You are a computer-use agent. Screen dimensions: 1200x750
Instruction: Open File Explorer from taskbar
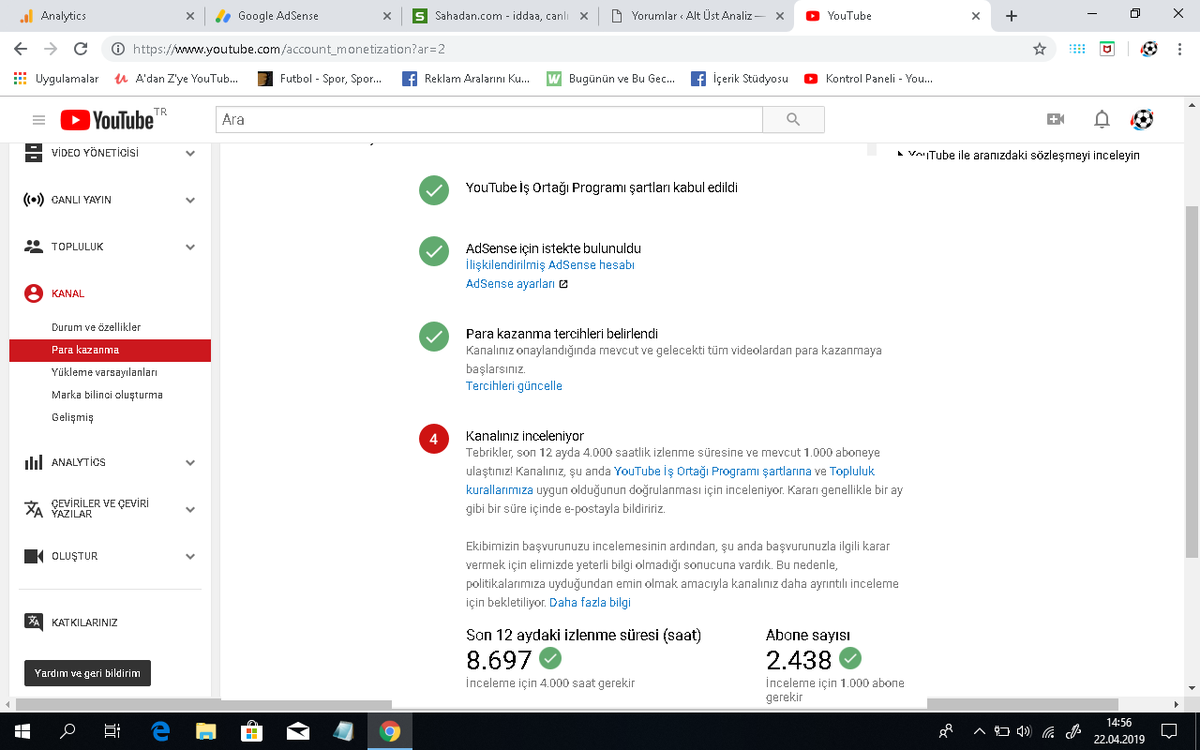(x=206, y=731)
